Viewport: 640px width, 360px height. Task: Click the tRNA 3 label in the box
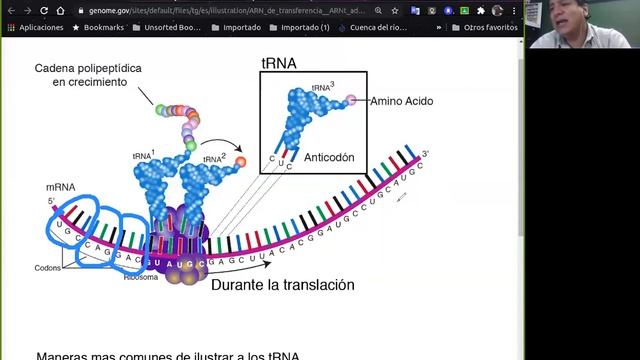coord(323,87)
